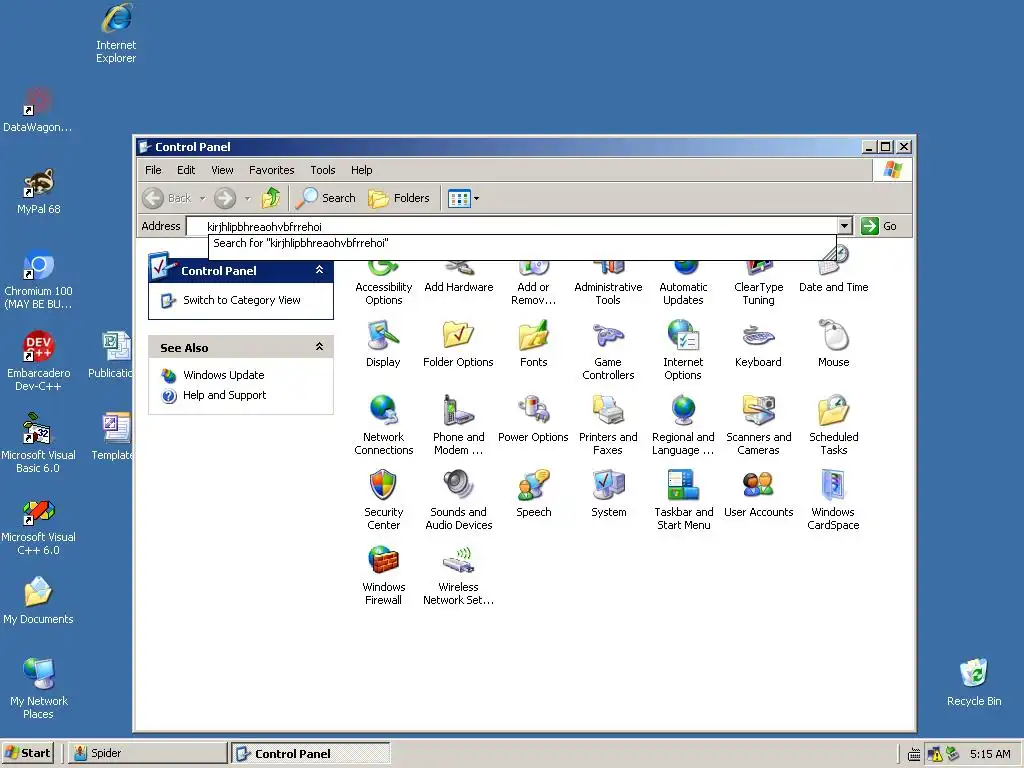1024x768 pixels.
Task: Open System properties icon
Action: click(608, 494)
